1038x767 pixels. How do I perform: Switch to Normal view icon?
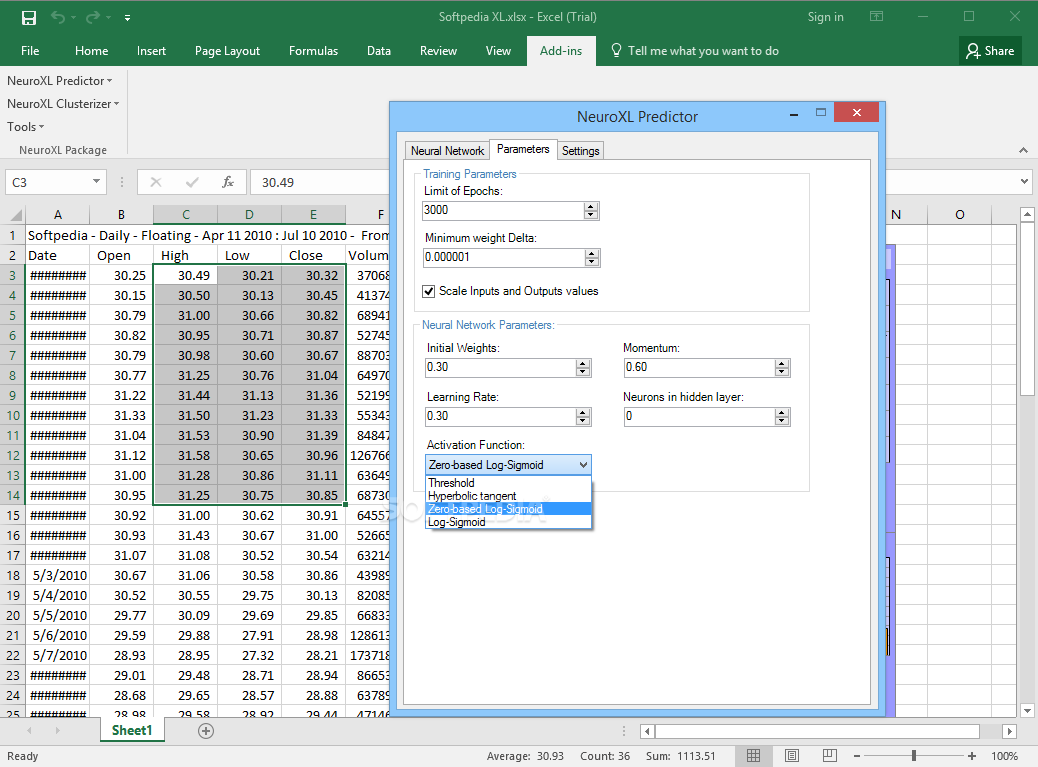click(x=753, y=756)
